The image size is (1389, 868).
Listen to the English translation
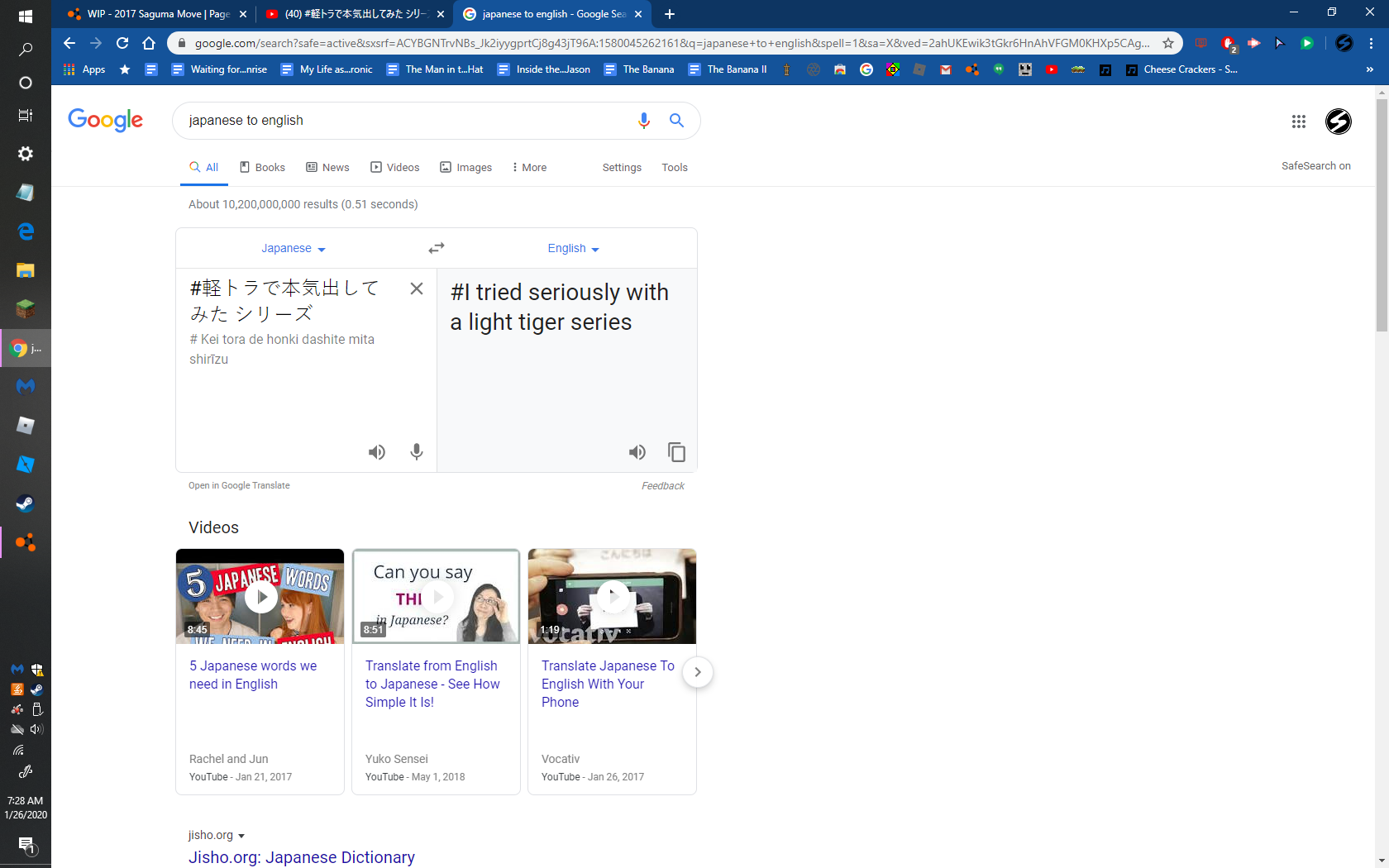(x=637, y=452)
